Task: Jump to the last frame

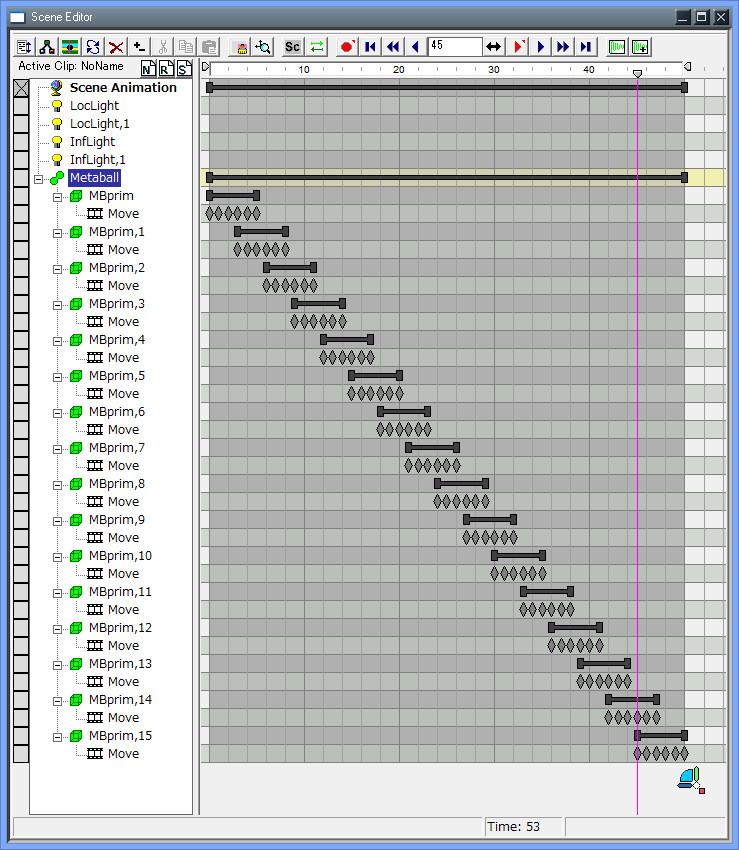Action: [x=586, y=47]
